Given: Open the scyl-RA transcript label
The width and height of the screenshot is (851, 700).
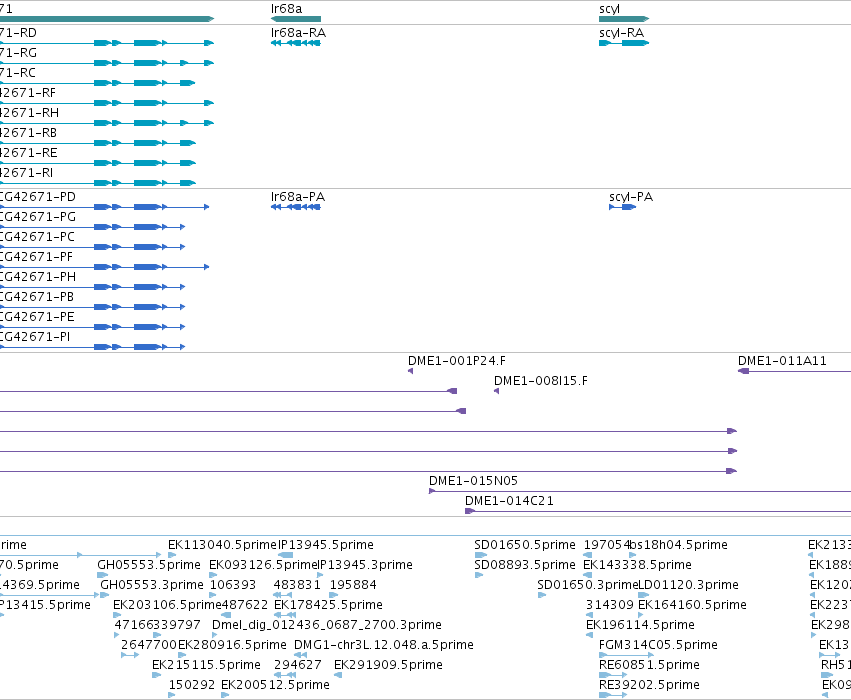Looking at the screenshot, I should point(621,33).
